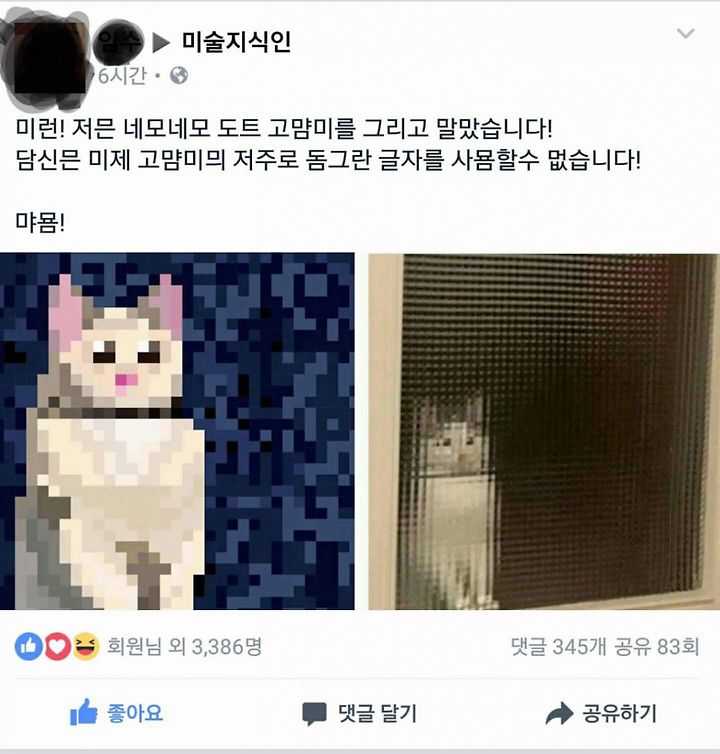Click the share arrow icon
Screen dimensions: 720x754
pos(559,713)
